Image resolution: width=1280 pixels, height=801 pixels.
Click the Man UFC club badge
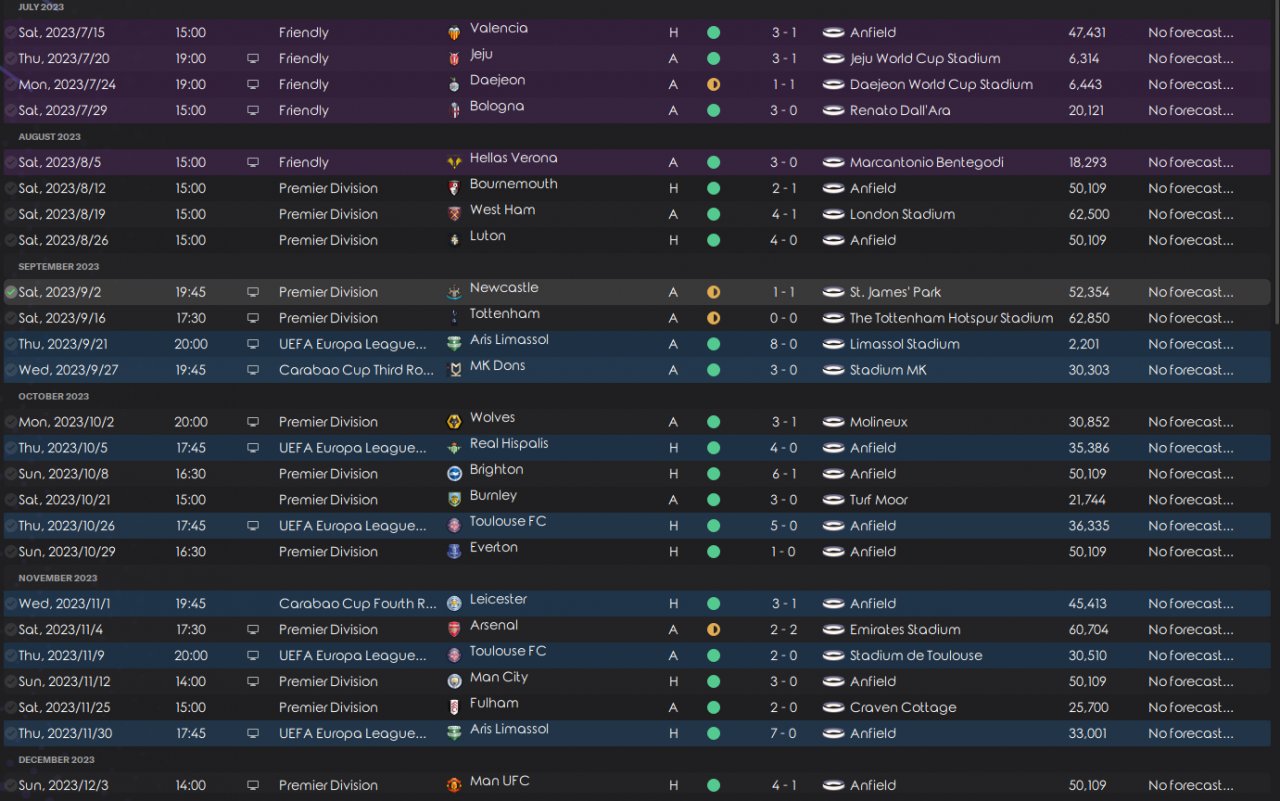455,786
